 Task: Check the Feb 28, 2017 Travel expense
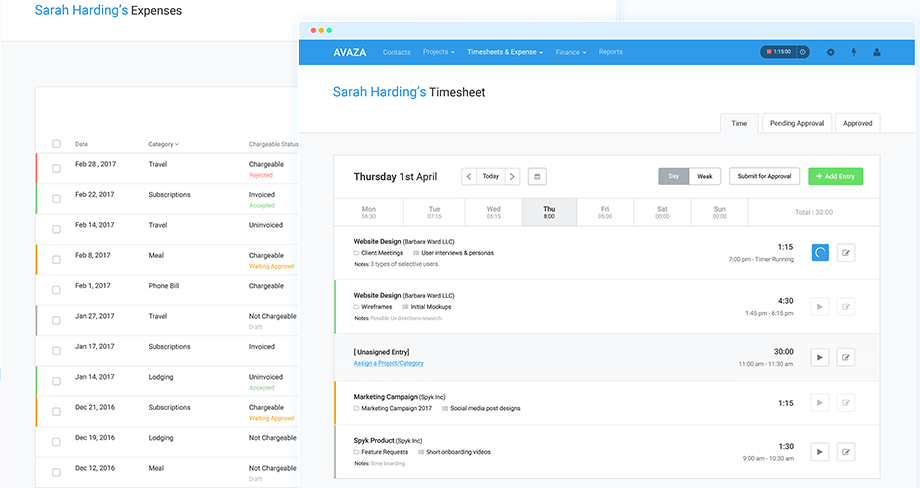56,168
